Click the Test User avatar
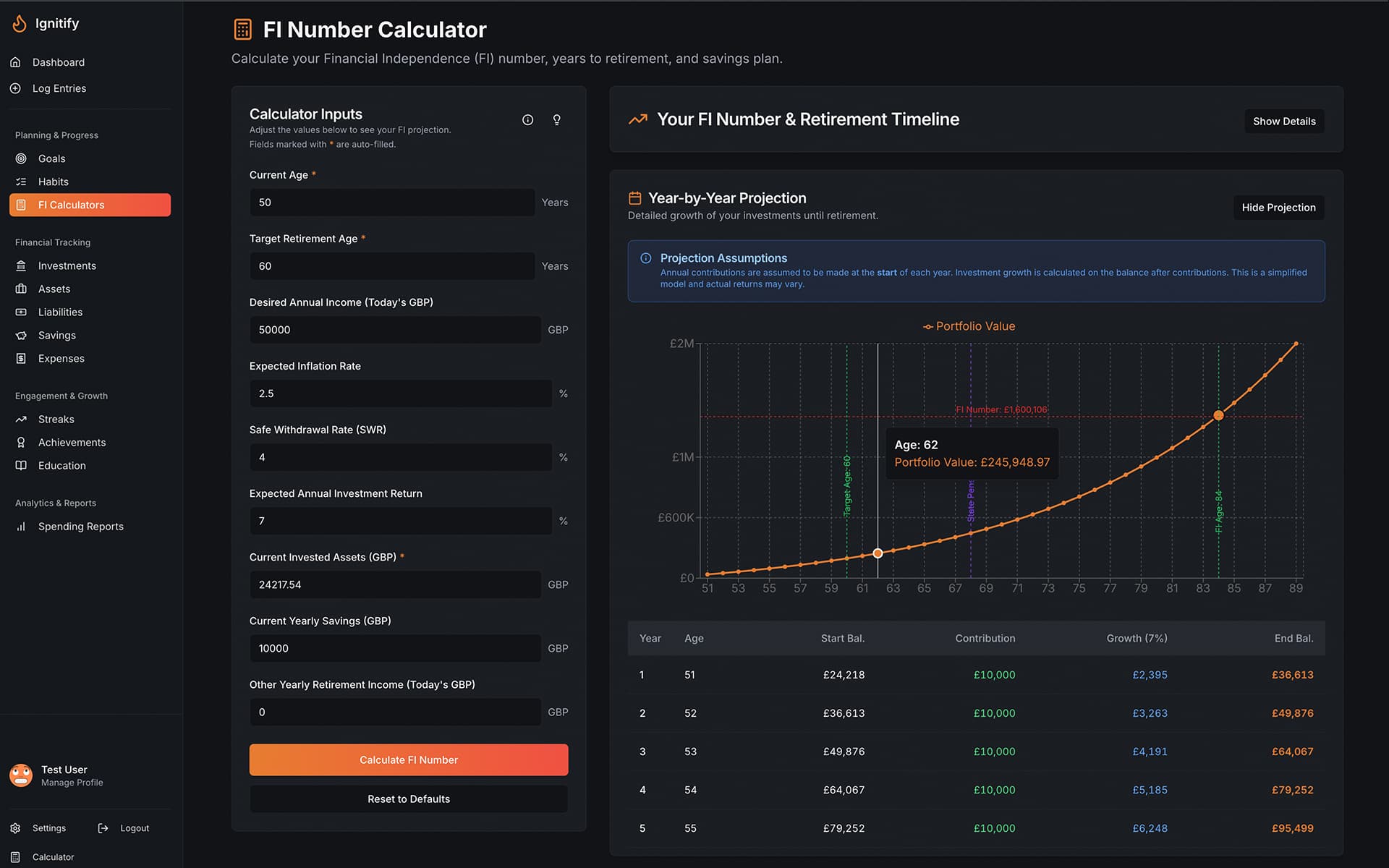The height and width of the screenshot is (868, 1389). pos(21,775)
